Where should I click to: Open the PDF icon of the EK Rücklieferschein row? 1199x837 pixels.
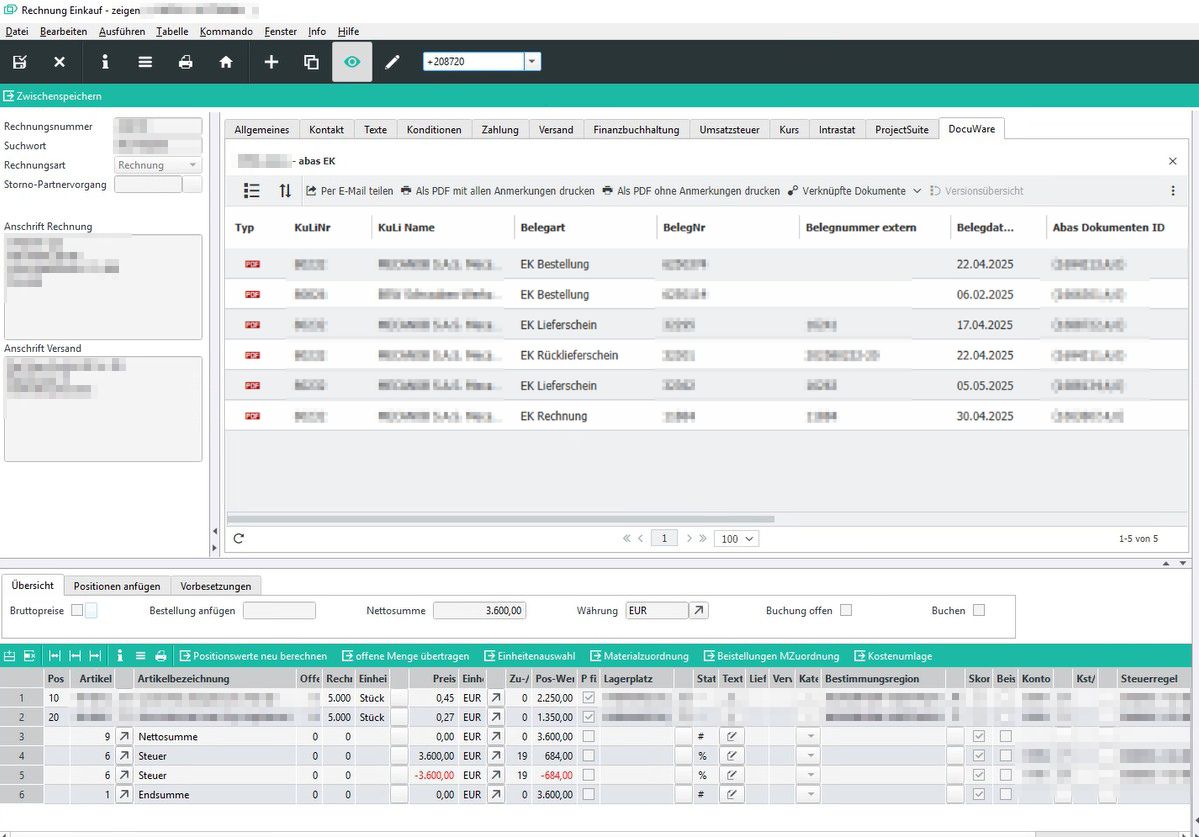click(252, 355)
